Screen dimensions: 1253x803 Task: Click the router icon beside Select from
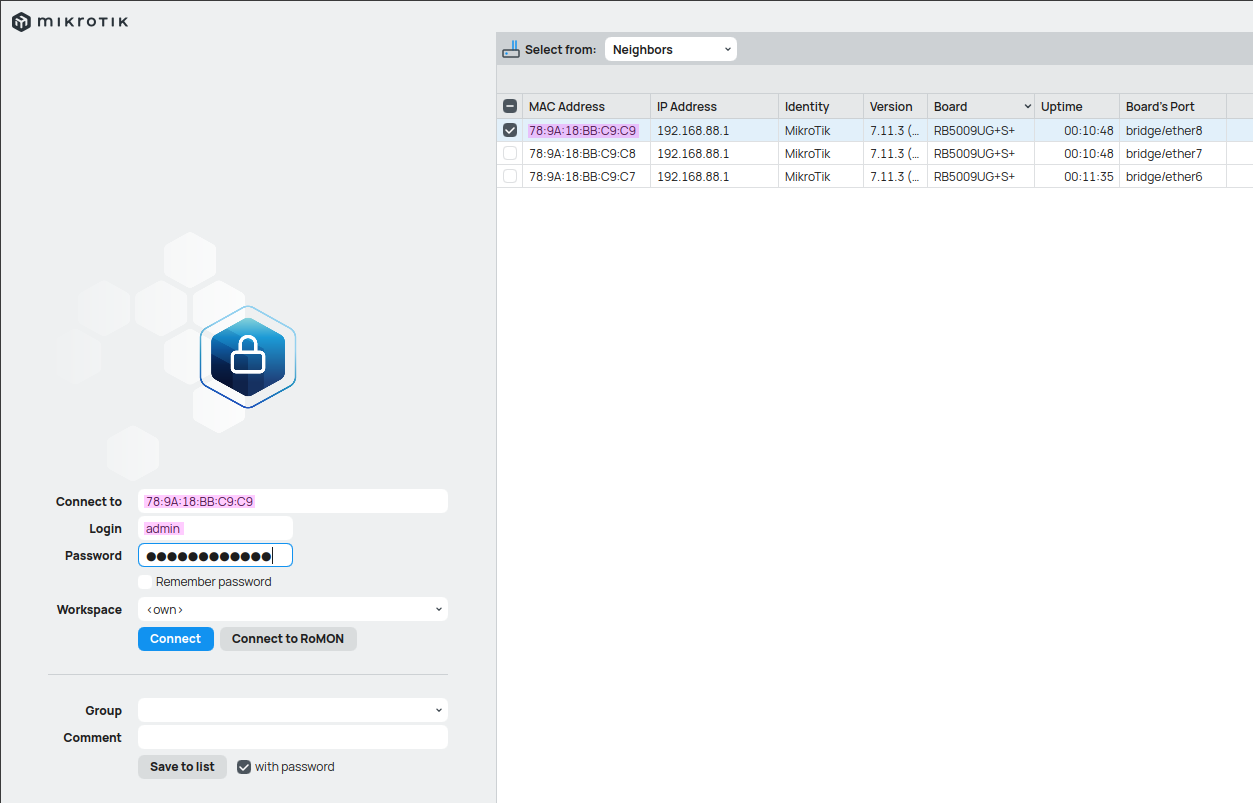point(511,49)
